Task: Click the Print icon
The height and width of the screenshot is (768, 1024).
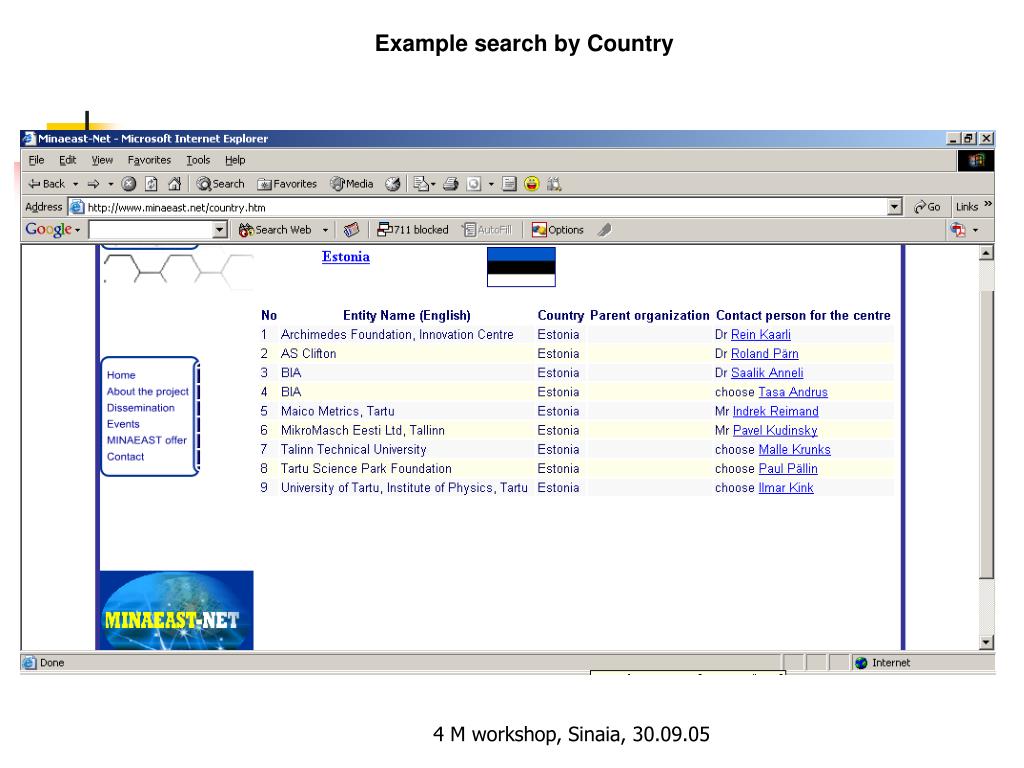Action: [x=451, y=184]
